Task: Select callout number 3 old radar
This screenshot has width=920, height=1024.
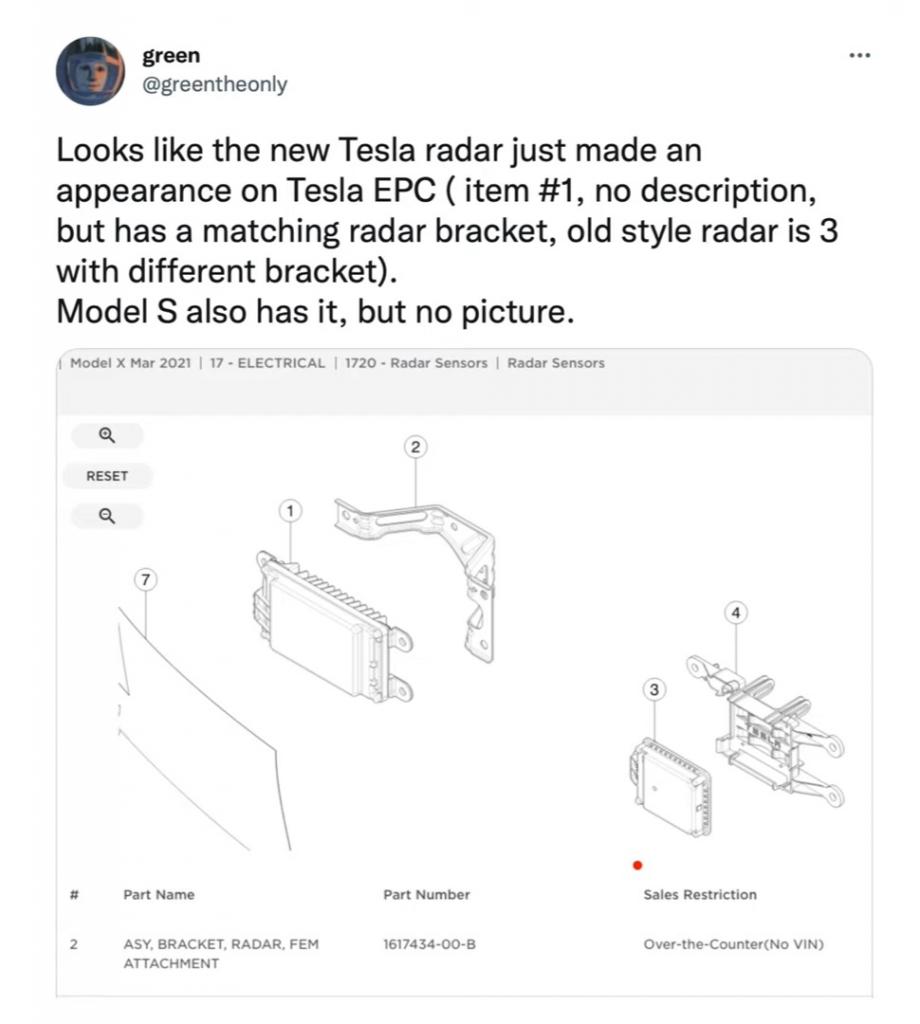Action: point(654,689)
